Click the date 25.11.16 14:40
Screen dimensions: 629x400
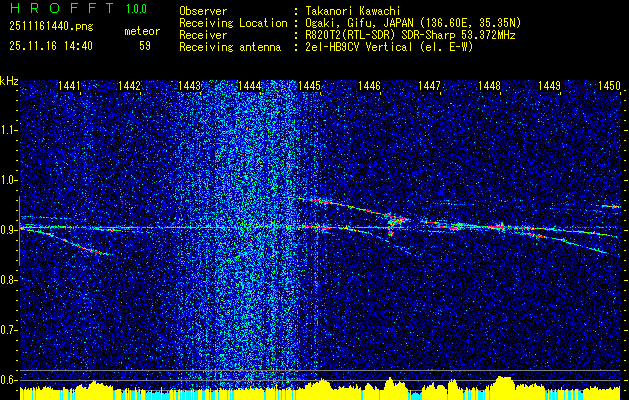point(51,46)
